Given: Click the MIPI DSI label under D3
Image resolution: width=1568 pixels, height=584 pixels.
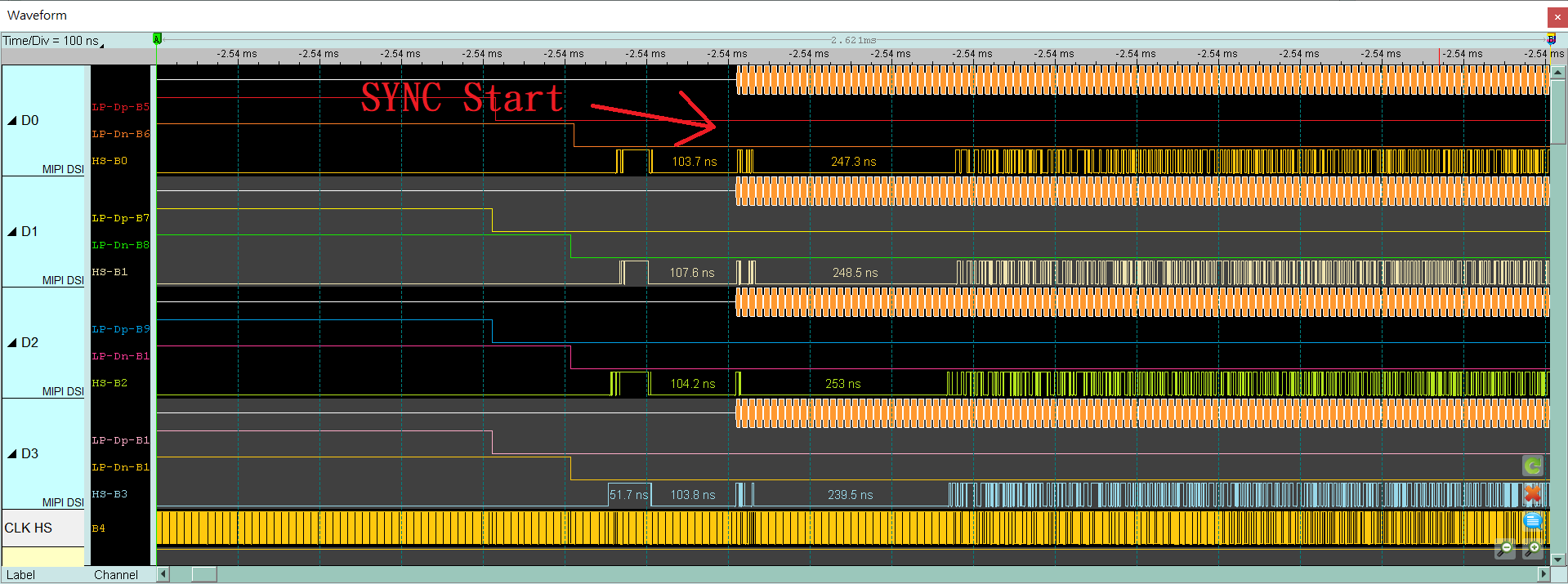Looking at the screenshot, I should [x=63, y=502].
